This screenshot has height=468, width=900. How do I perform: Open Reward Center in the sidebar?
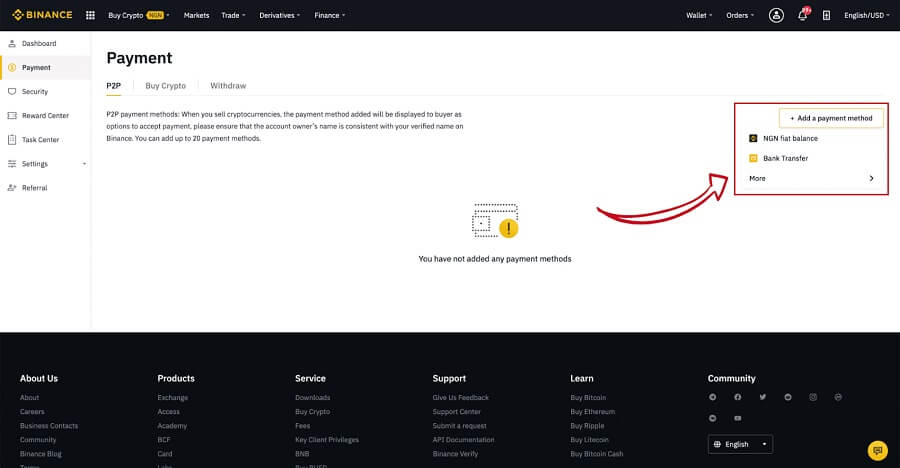45,115
